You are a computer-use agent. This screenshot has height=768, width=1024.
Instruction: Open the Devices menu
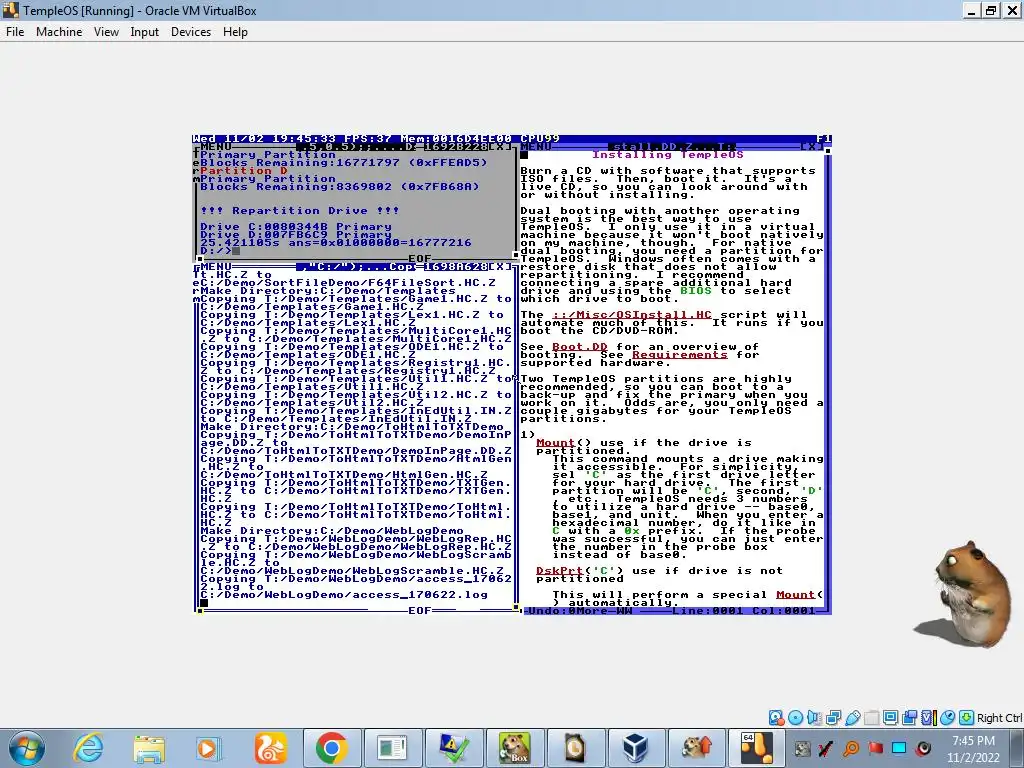click(x=191, y=32)
